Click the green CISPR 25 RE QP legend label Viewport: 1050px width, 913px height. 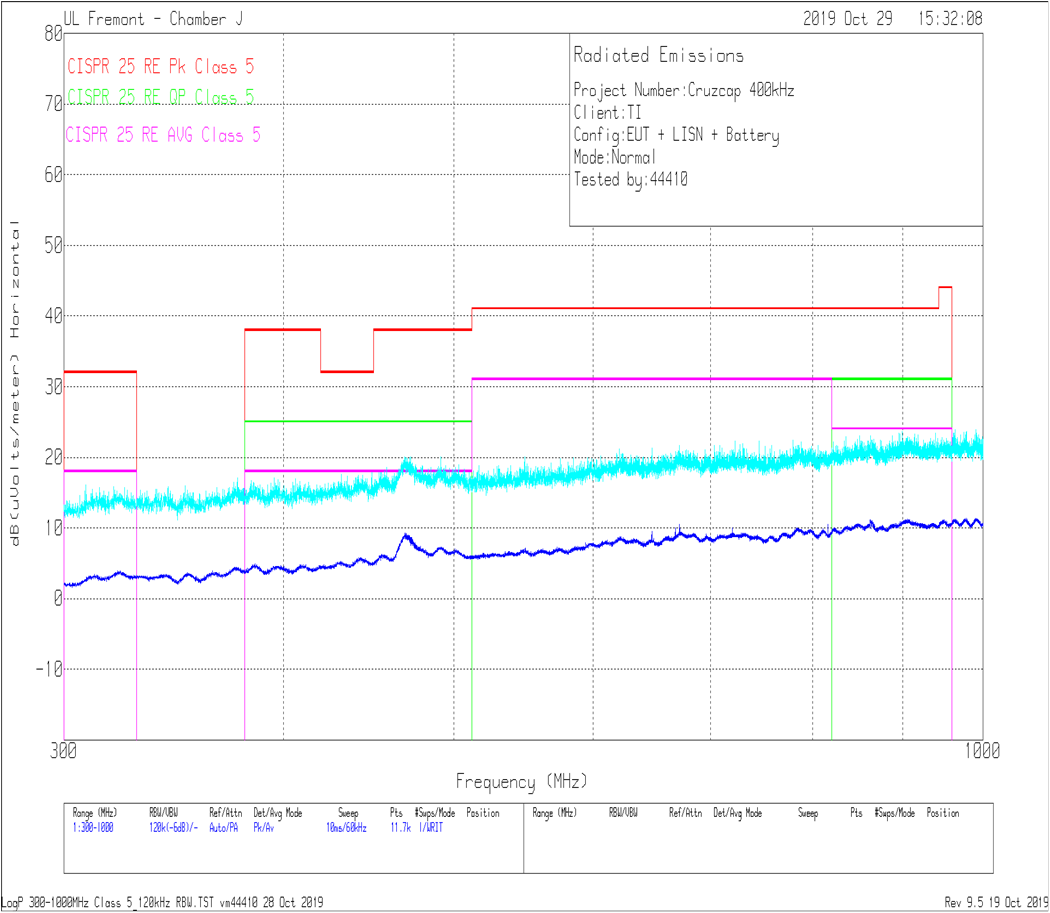click(160, 97)
